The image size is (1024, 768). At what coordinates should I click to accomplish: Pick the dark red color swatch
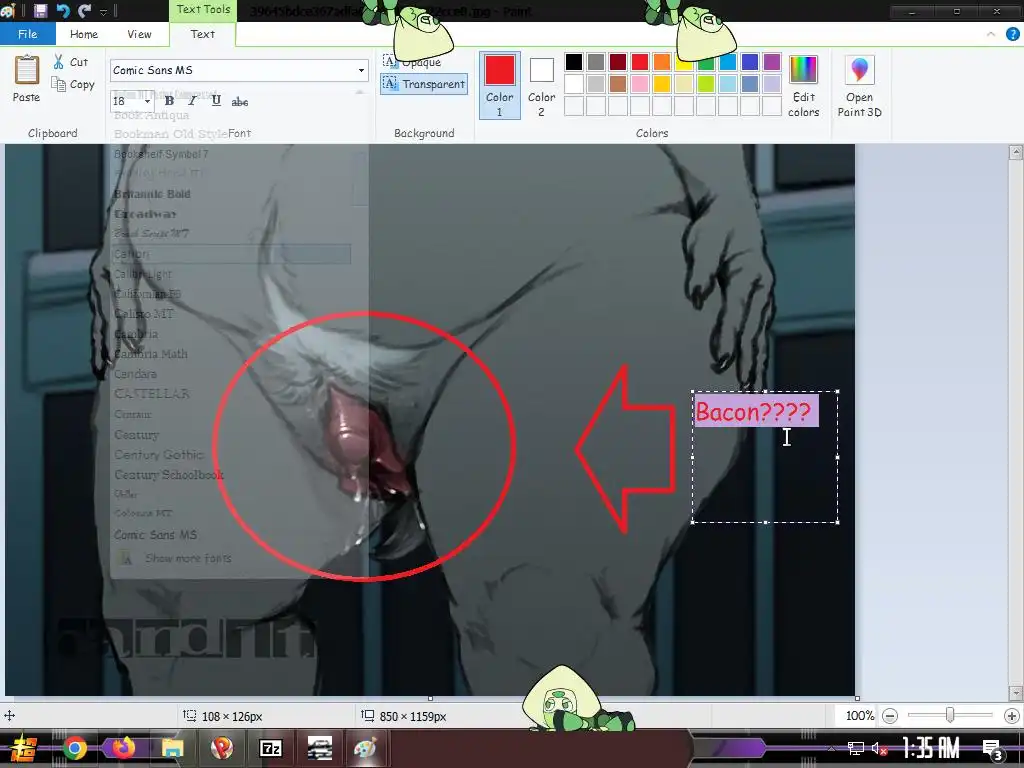tap(618, 62)
